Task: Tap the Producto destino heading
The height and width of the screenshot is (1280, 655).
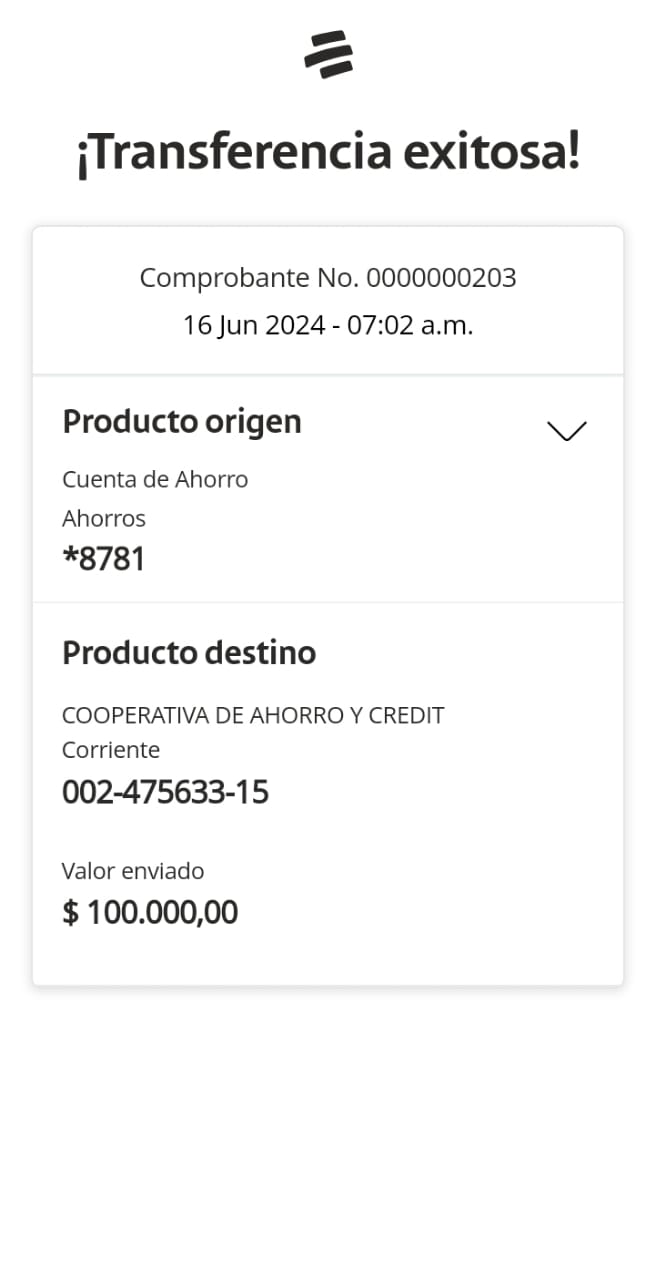Action: tap(189, 653)
